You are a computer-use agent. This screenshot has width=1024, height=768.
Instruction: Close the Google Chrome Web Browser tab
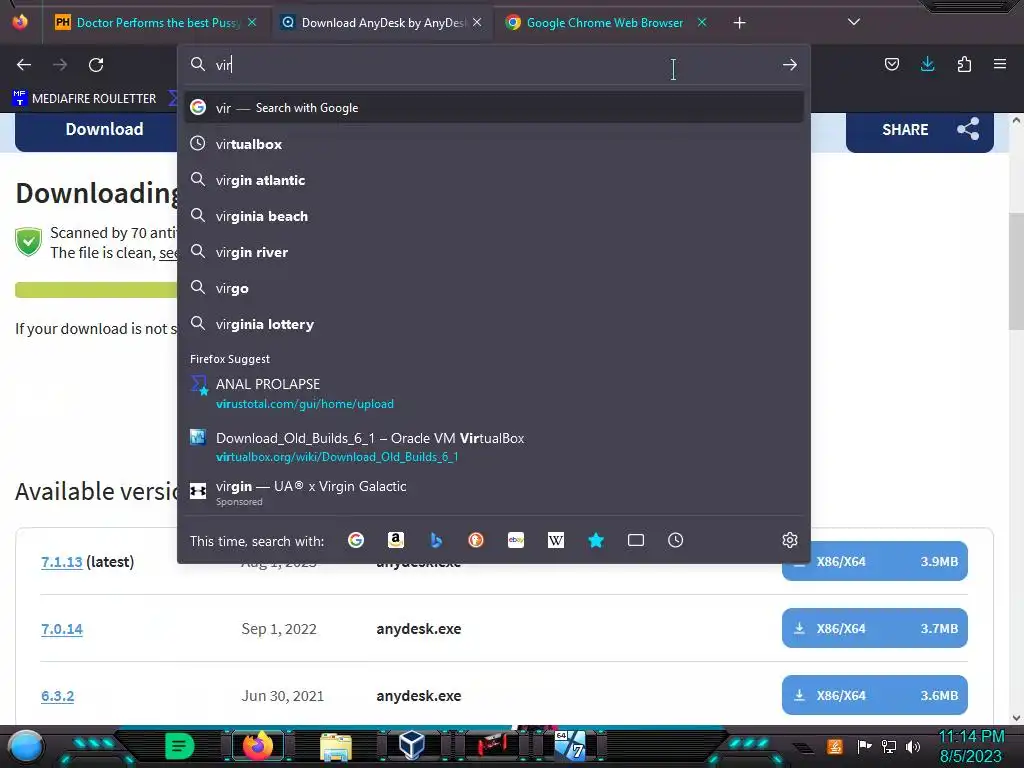[x=702, y=23]
